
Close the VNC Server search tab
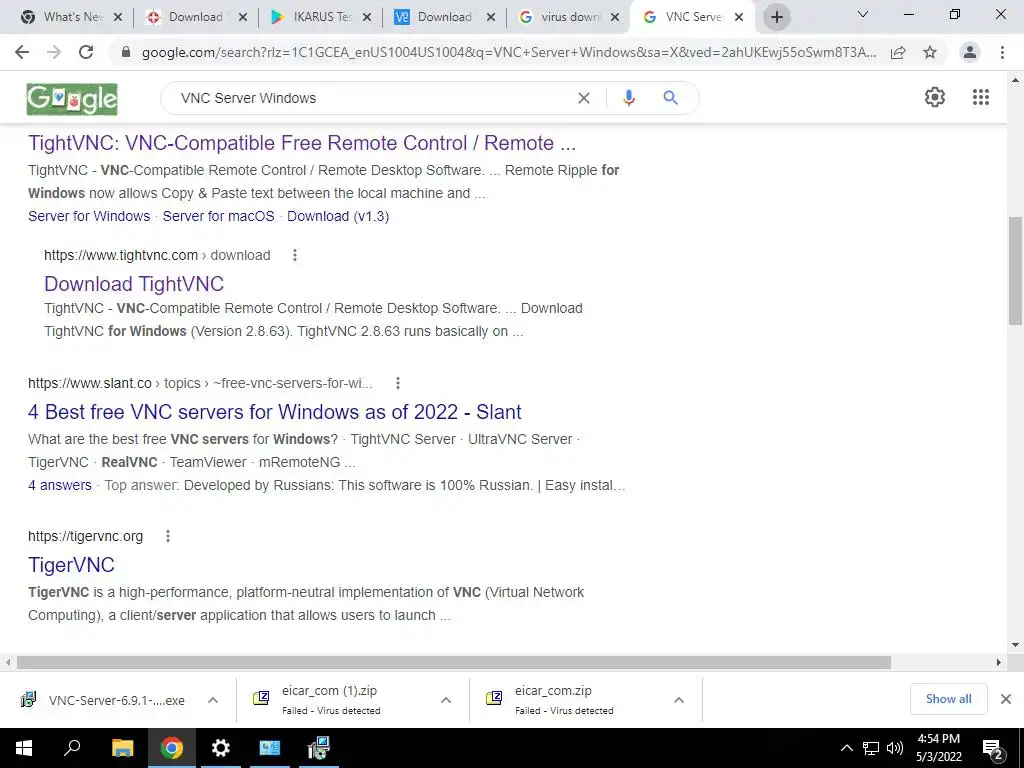[x=739, y=18]
